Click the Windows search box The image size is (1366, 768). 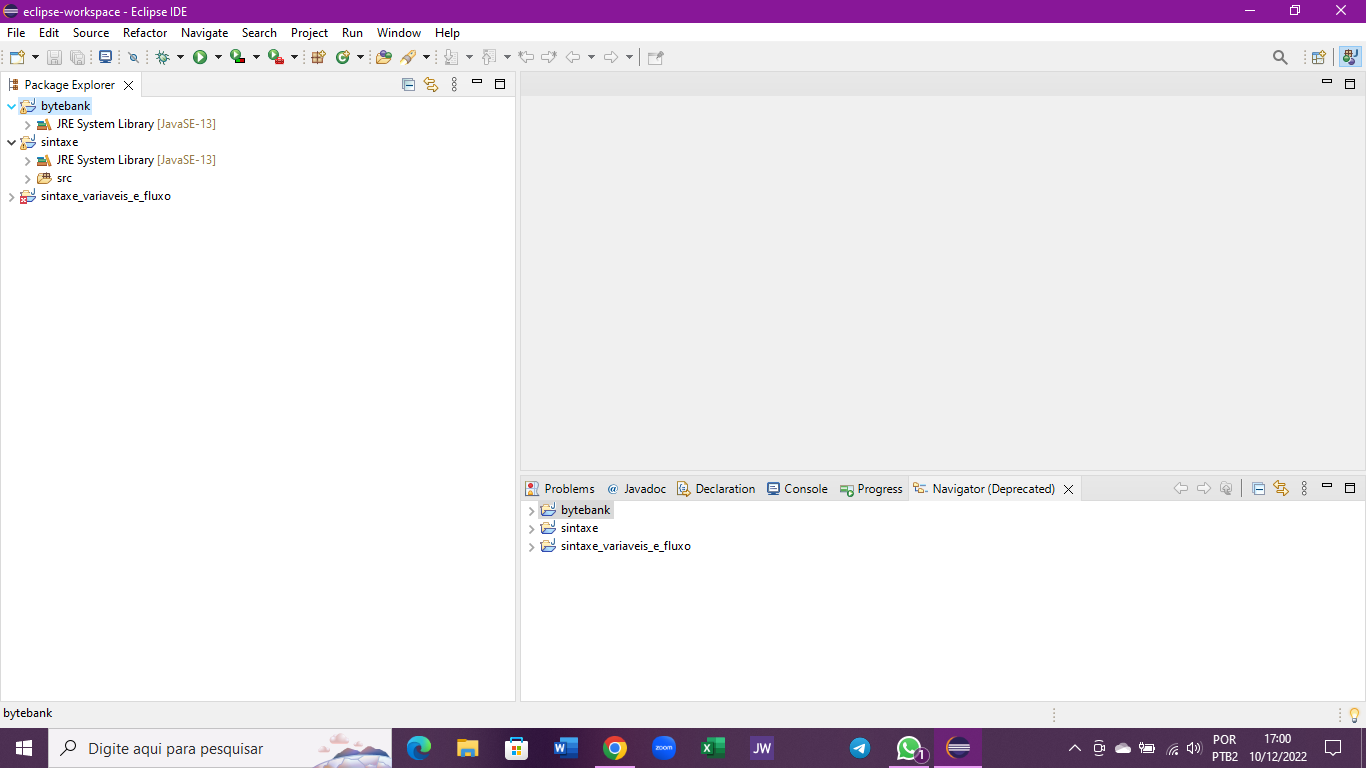[220, 748]
